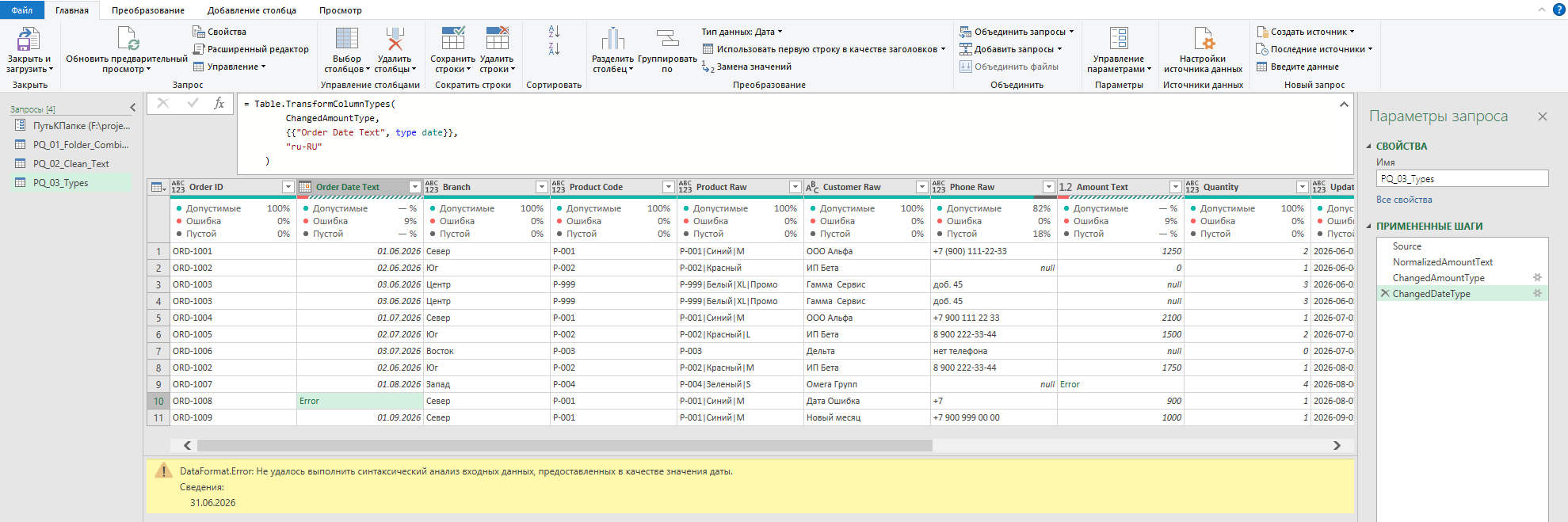The height and width of the screenshot is (522, 1568).
Task: Click Все свойства link
Action: [1404, 200]
